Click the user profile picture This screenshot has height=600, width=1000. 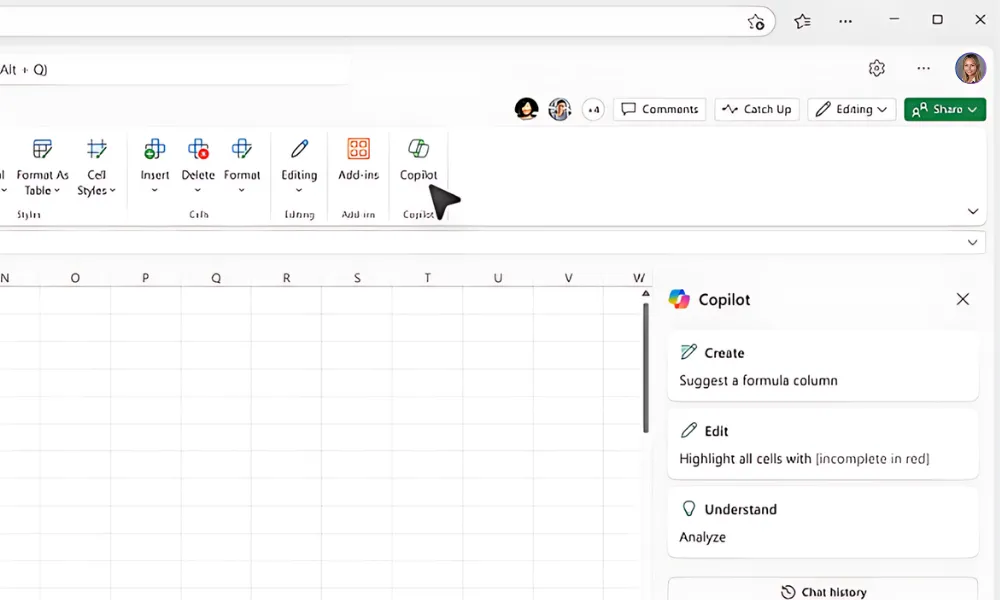pyautogui.click(x=970, y=68)
